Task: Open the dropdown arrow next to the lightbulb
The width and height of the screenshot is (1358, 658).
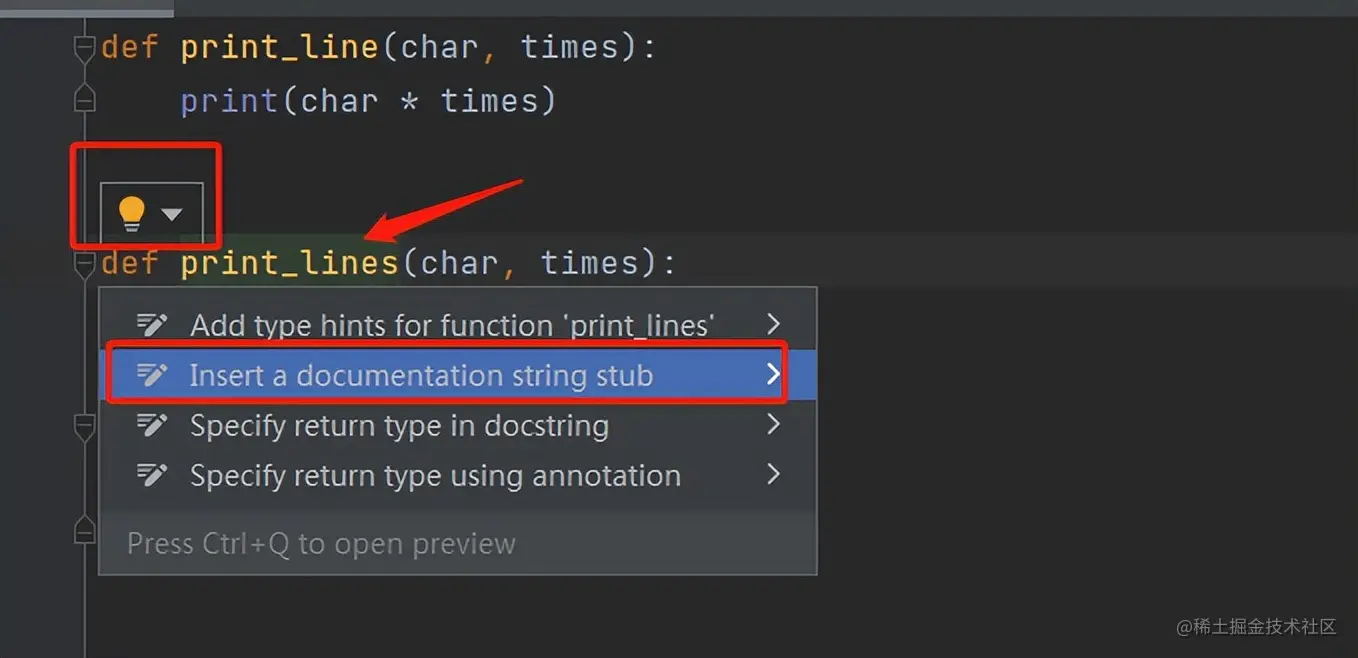Action: pos(172,211)
